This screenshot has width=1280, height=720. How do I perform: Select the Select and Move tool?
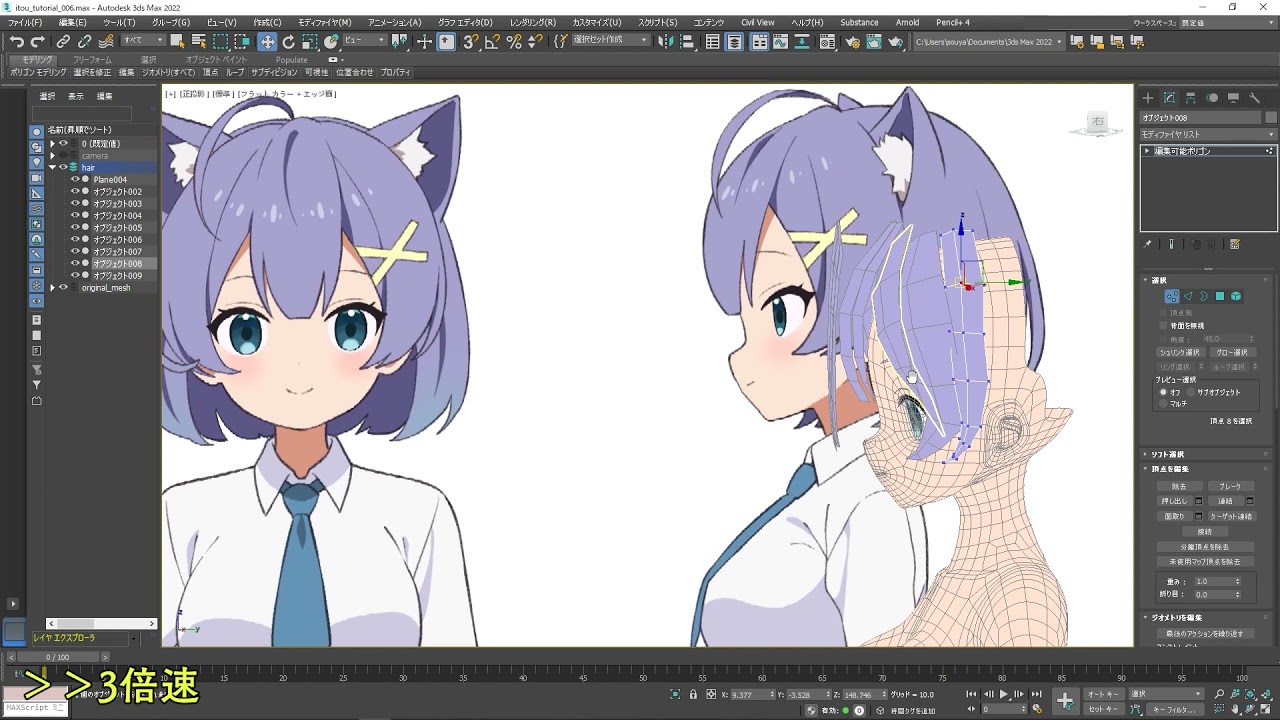267,41
